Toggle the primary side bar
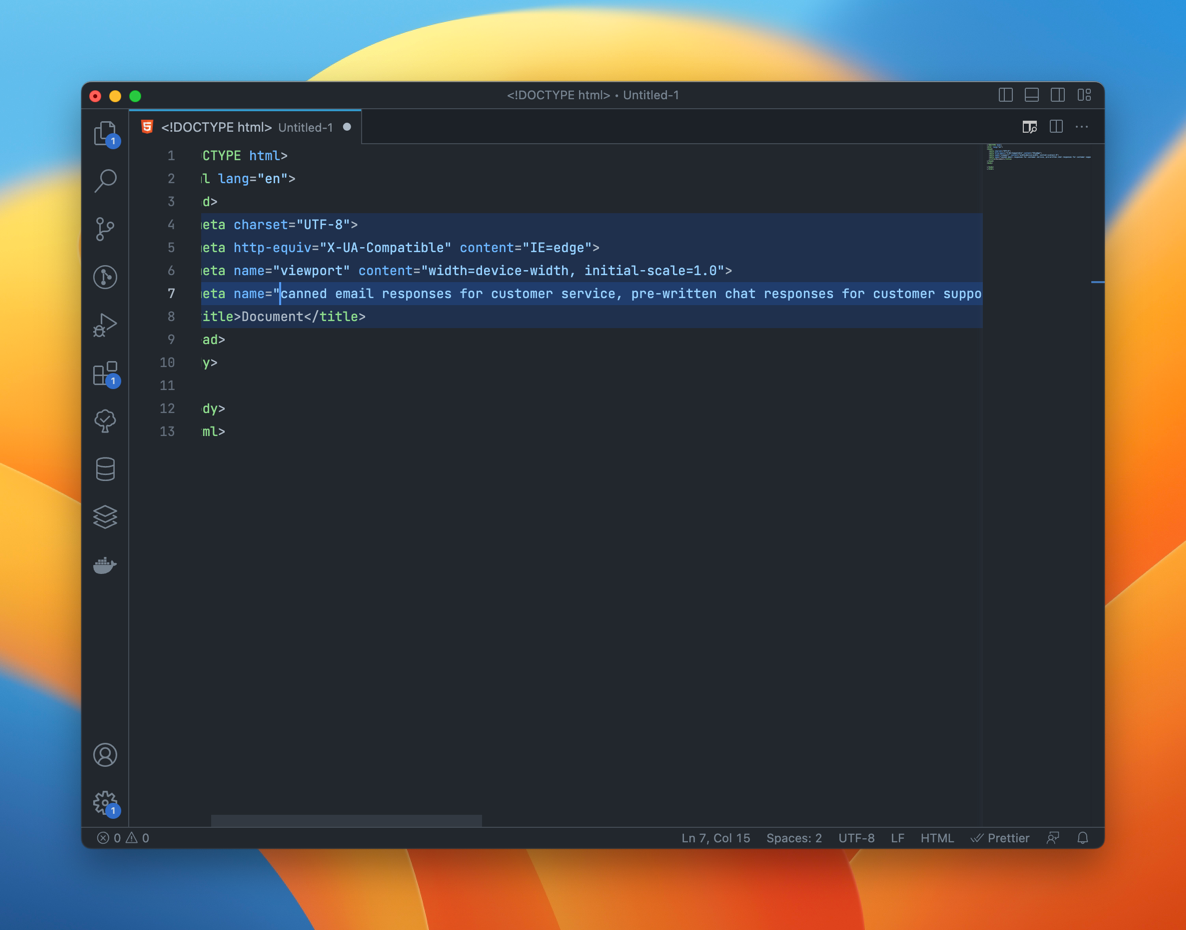The image size is (1186, 930). pyautogui.click(x=1006, y=95)
